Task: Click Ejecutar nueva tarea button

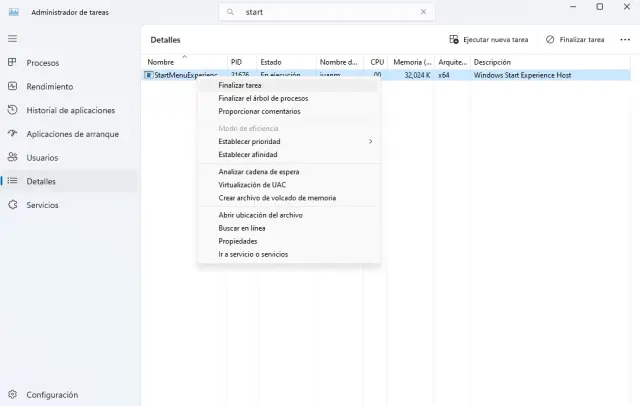Action: click(489, 40)
